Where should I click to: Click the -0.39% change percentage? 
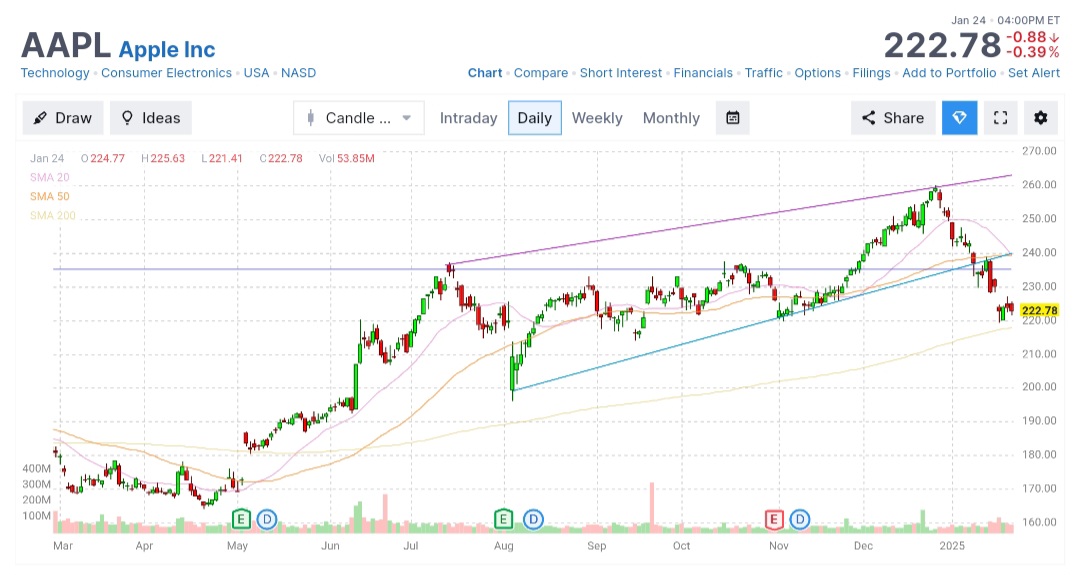tap(1032, 52)
